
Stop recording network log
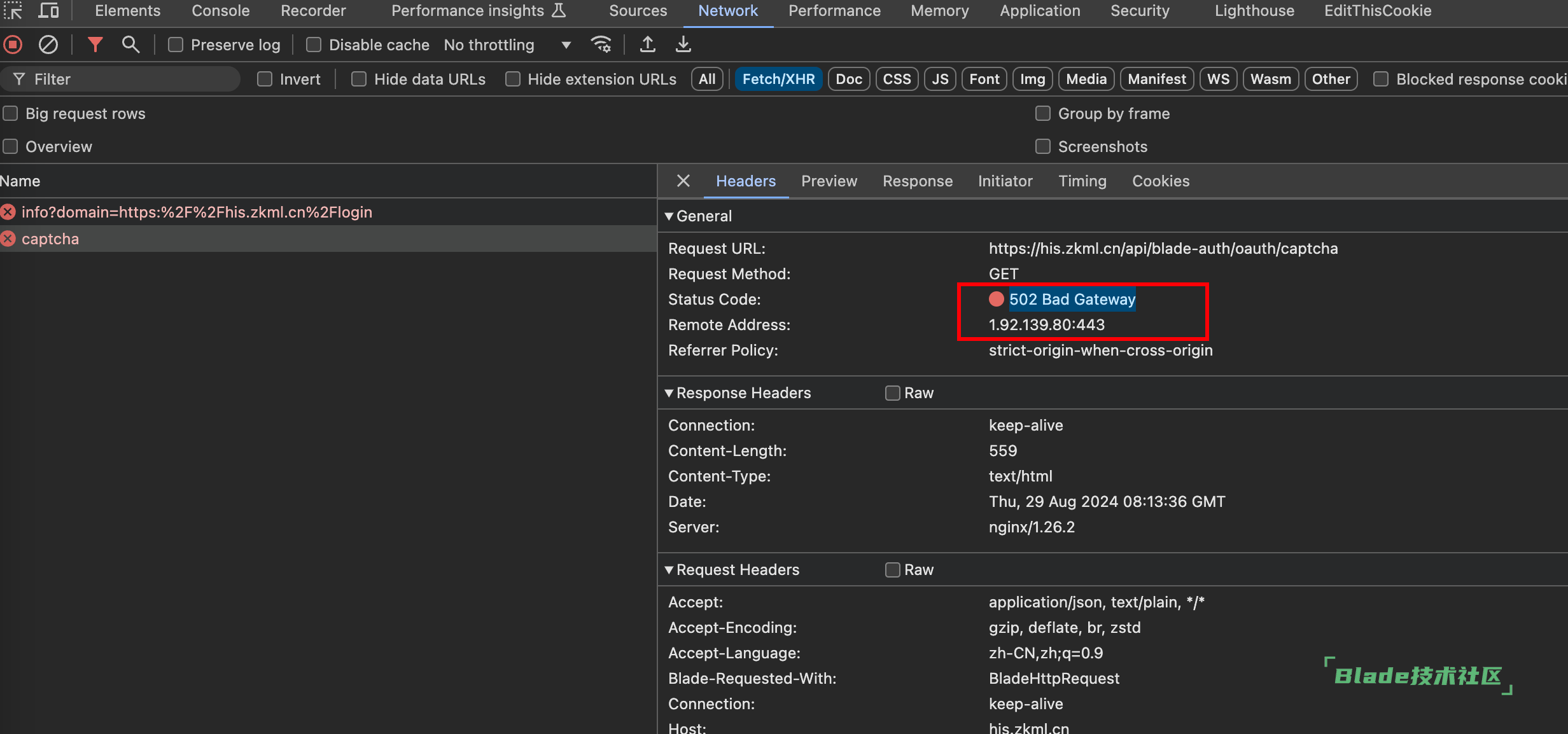(x=13, y=45)
